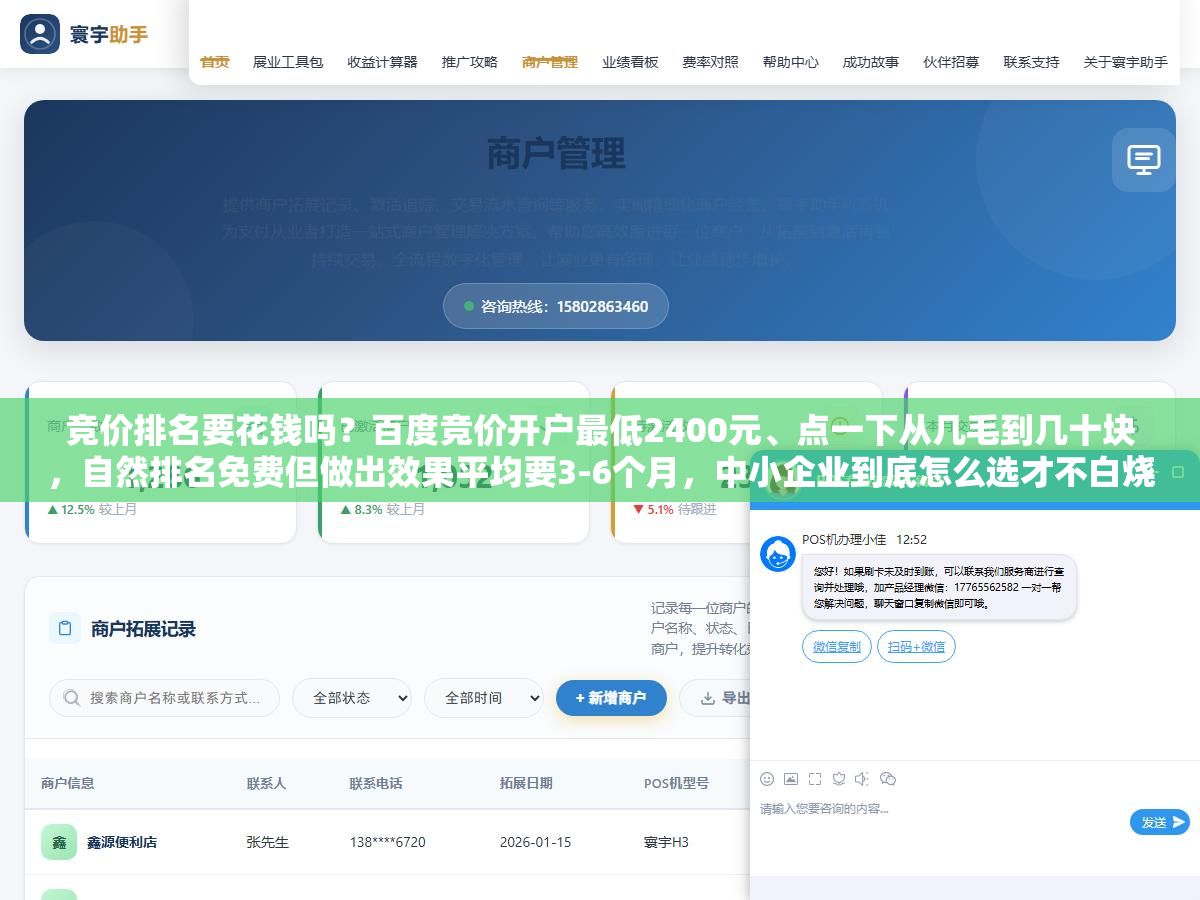This screenshot has height=900, width=1200.
Task: Open the emoji picker in chat toolbar
Action: (x=767, y=779)
